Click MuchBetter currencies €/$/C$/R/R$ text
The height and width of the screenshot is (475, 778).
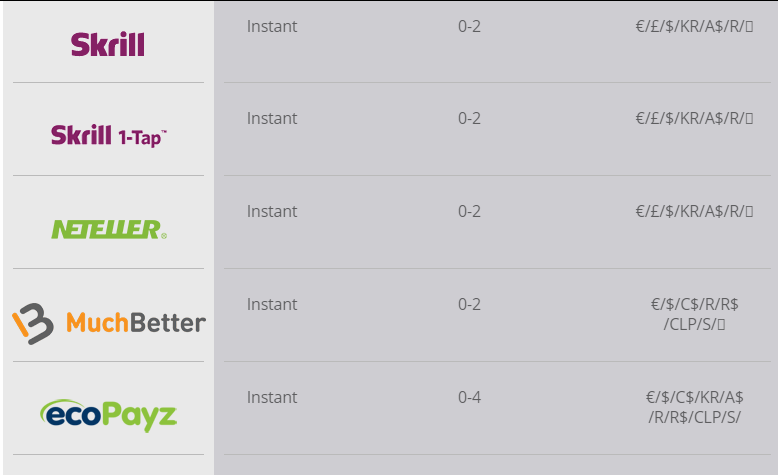[695, 304]
